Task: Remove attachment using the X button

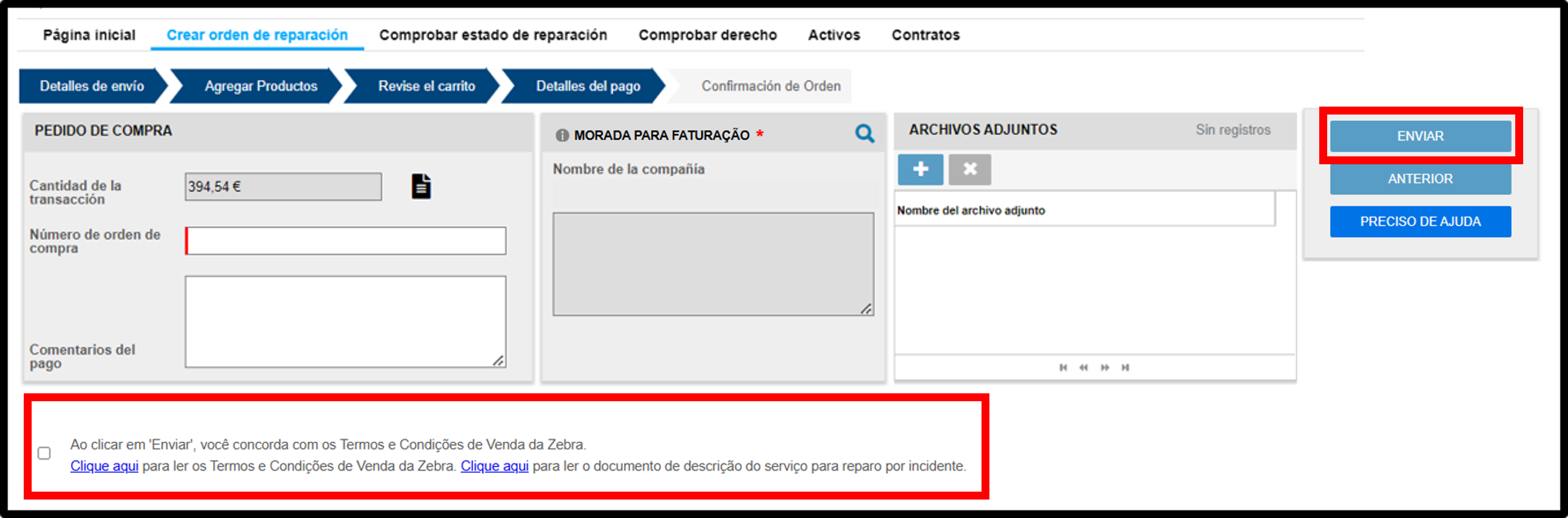Action: (x=970, y=169)
